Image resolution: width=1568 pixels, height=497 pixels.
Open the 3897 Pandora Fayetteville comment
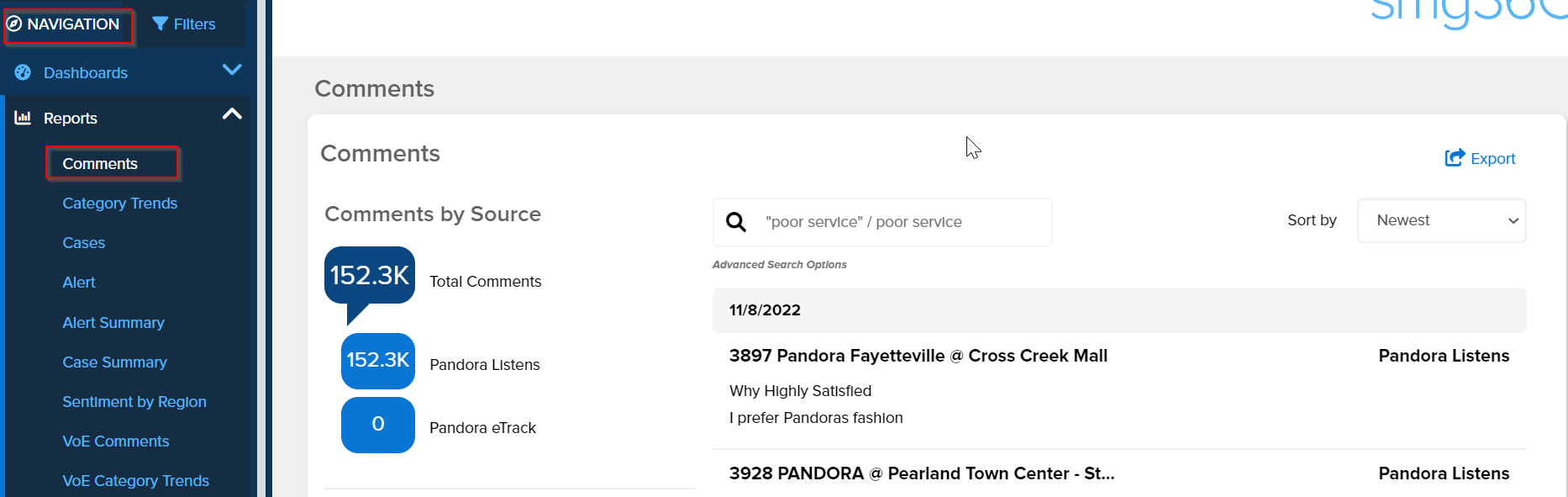[918, 356]
